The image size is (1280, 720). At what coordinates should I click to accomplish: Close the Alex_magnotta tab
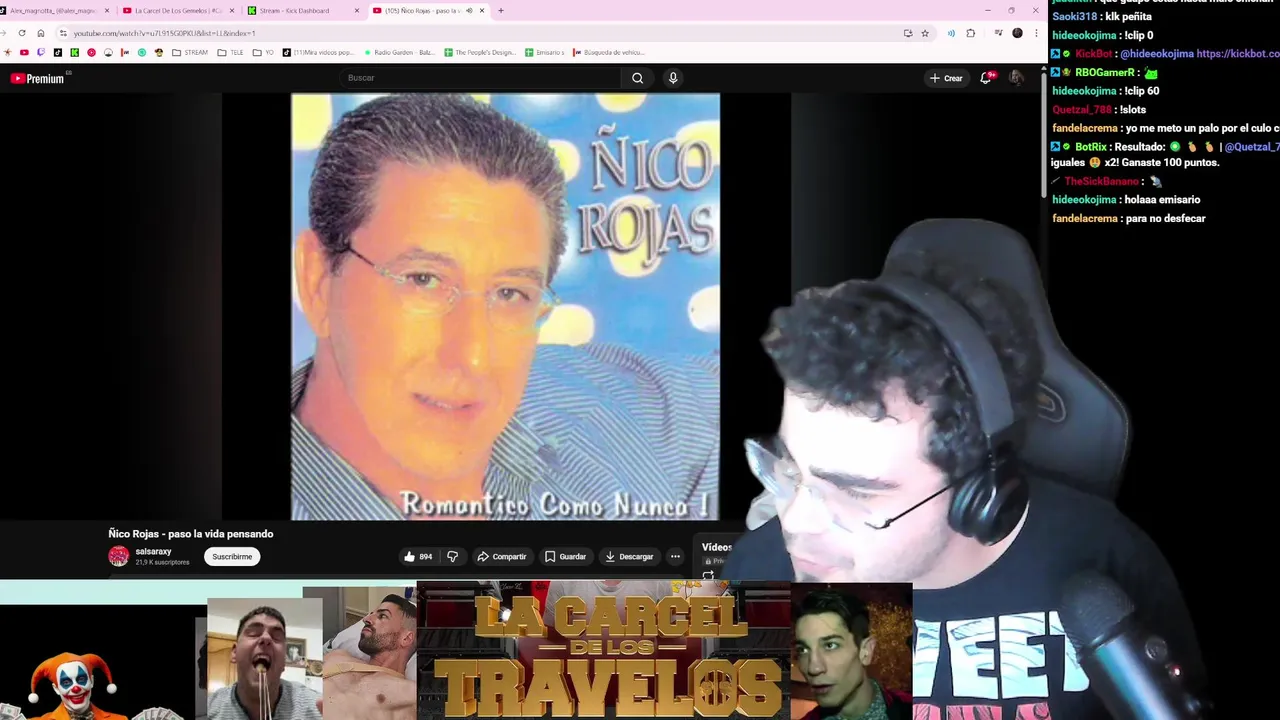tap(107, 11)
